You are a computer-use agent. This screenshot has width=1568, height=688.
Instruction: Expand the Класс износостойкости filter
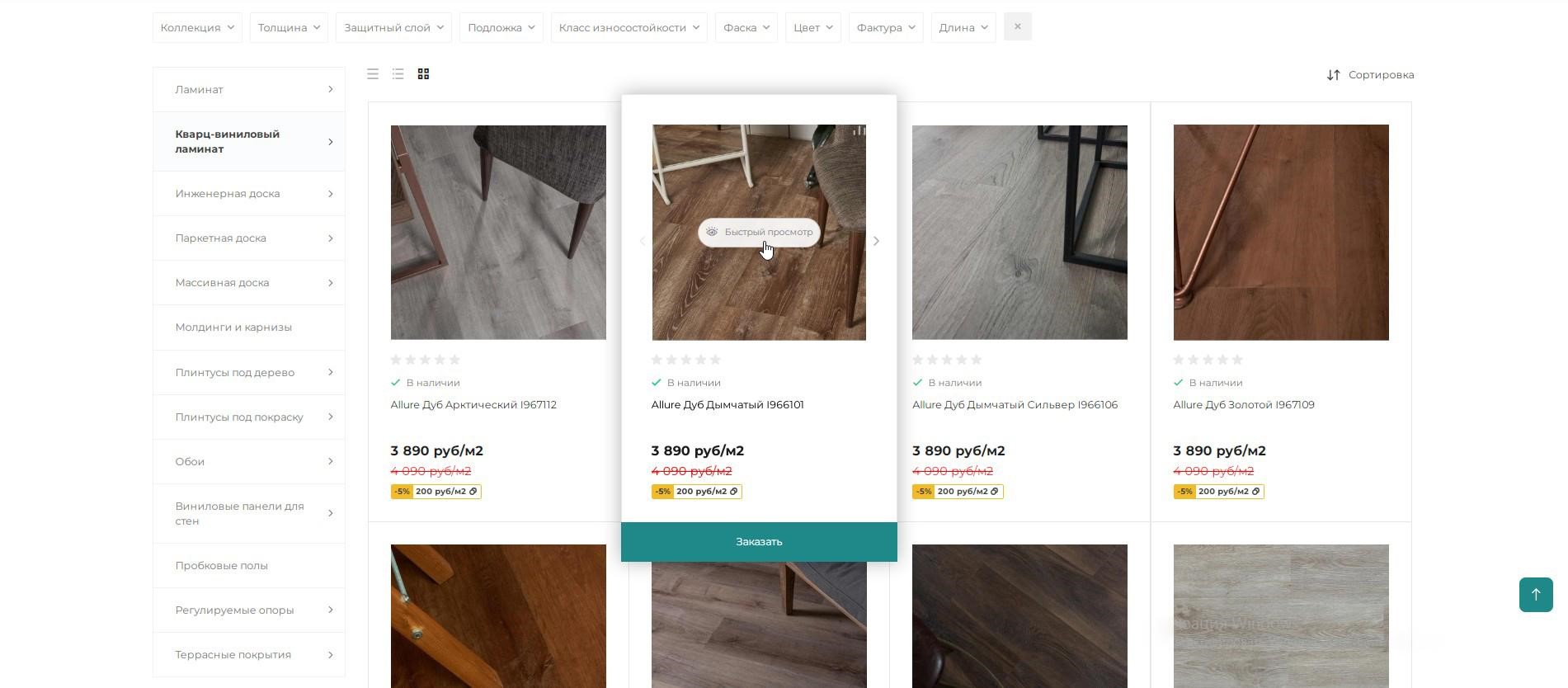[x=629, y=28]
